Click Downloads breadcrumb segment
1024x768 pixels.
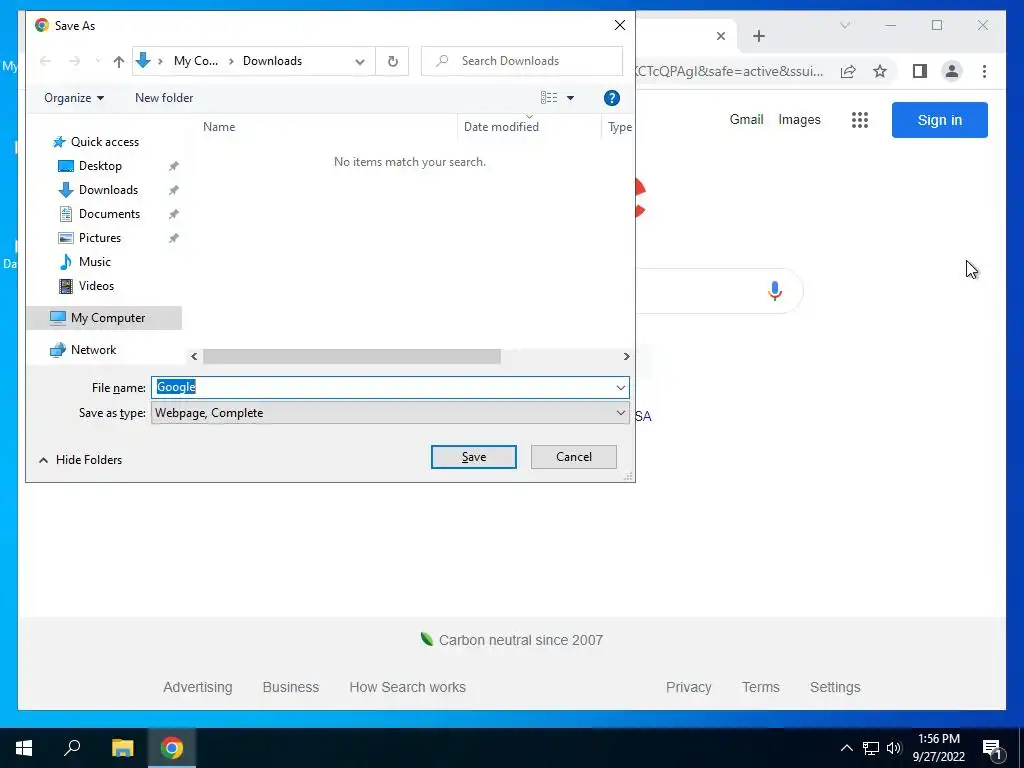pos(272,61)
